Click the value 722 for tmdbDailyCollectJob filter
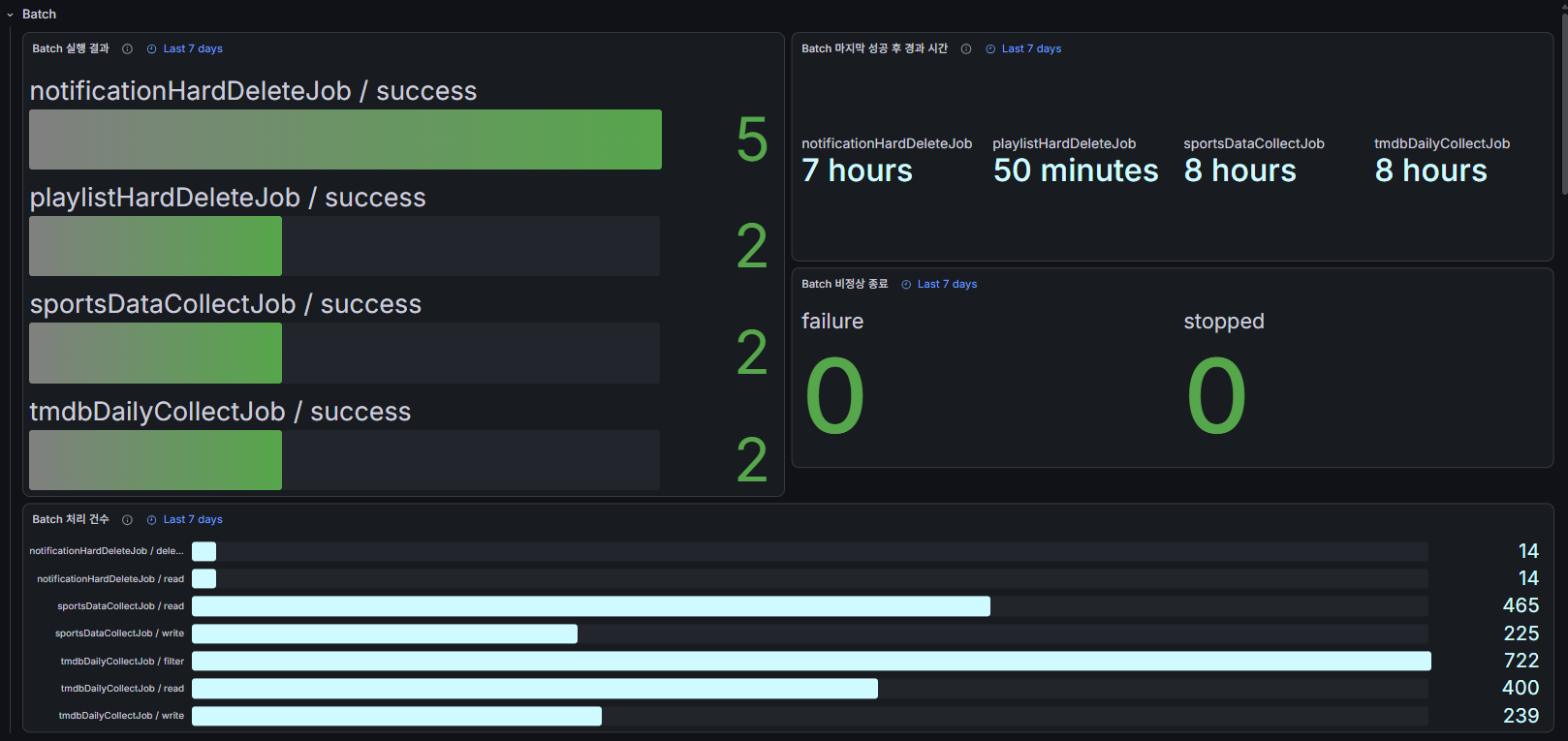The height and width of the screenshot is (741, 1568). pos(1521,661)
